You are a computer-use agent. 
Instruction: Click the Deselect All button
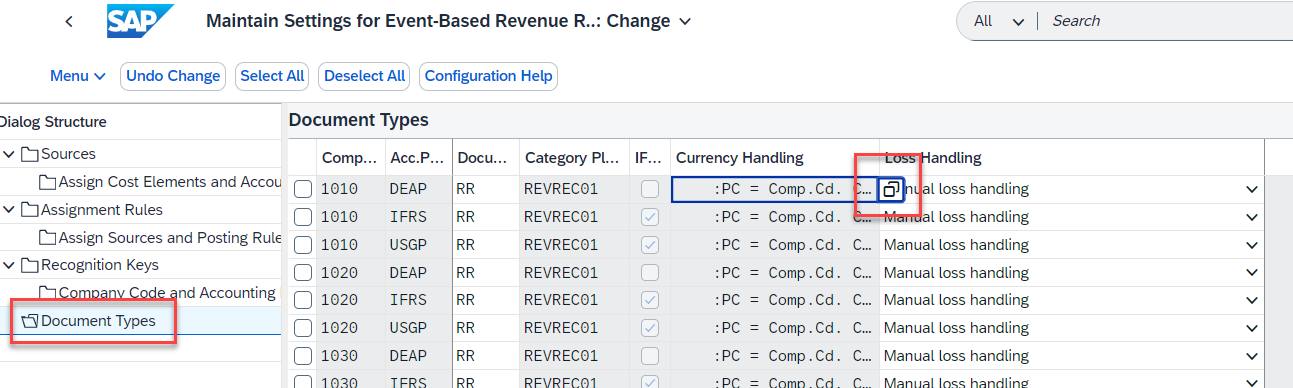click(x=364, y=76)
